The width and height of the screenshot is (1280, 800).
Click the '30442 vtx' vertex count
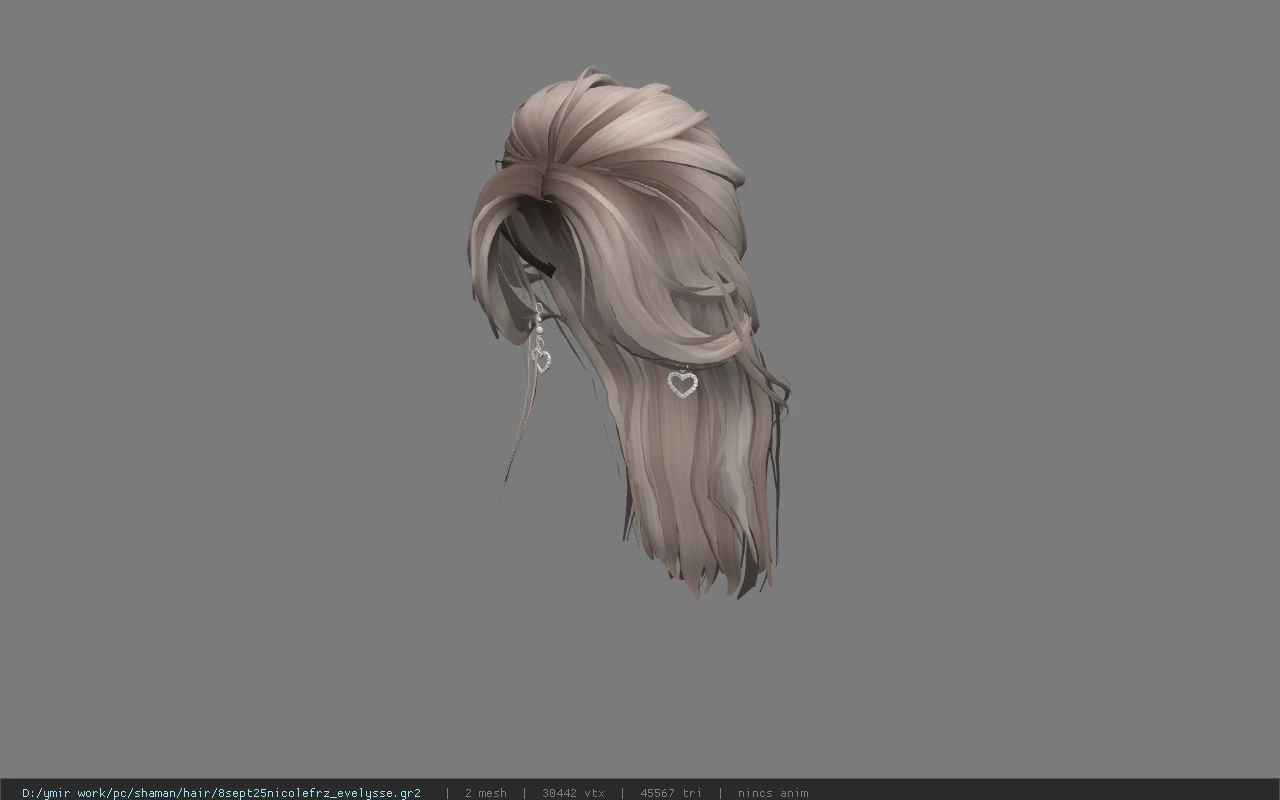coord(573,793)
